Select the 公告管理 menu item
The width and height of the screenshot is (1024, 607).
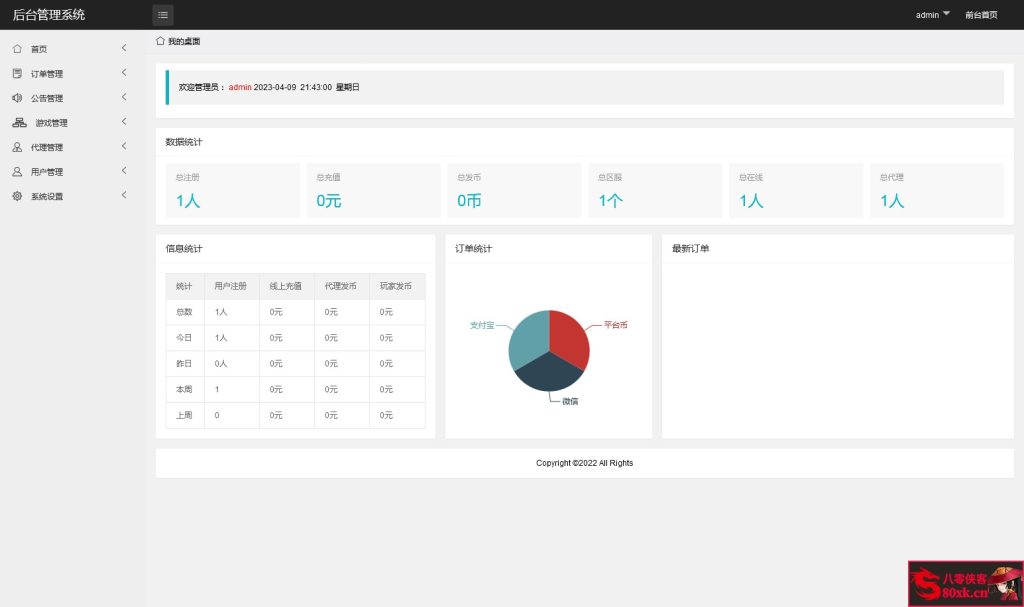point(47,98)
